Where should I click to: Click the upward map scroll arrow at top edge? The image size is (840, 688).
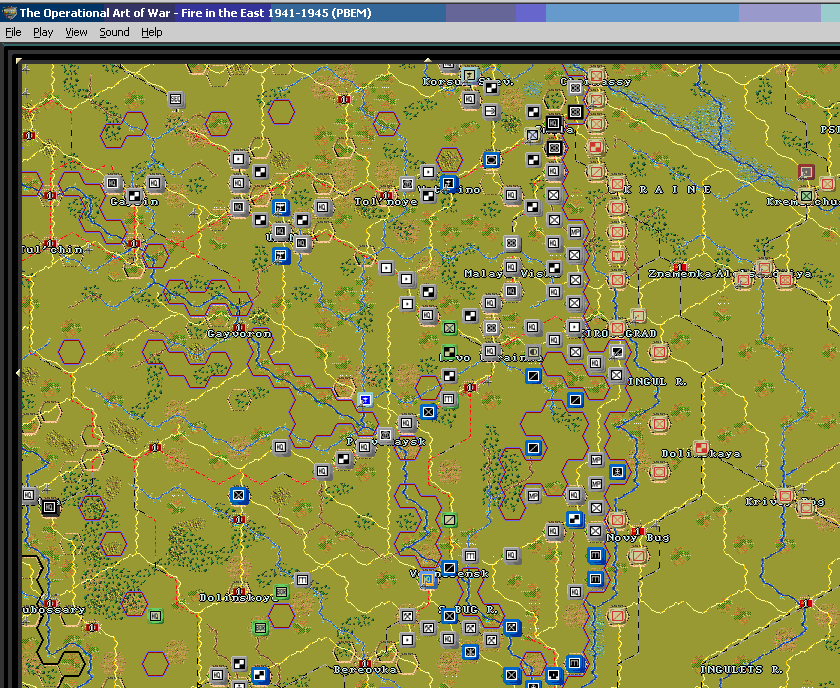(x=428, y=60)
